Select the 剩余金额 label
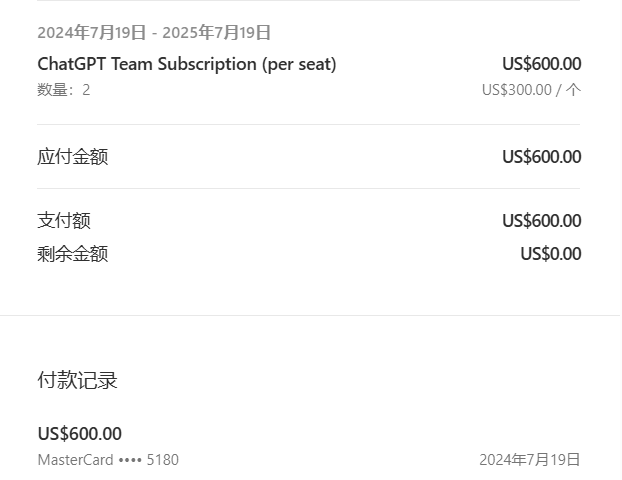This screenshot has width=622, height=480. coord(73,254)
